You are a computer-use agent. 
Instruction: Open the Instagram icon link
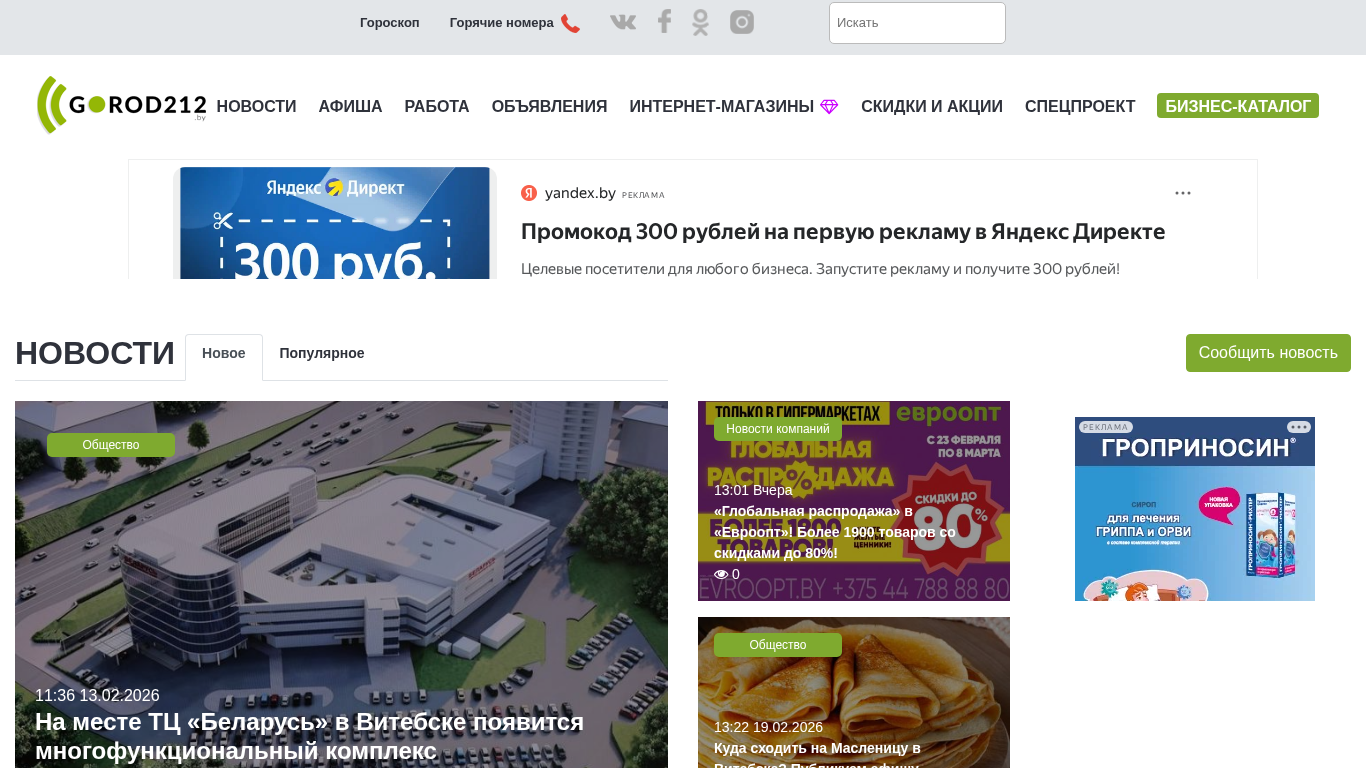pyautogui.click(x=742, y=22)
